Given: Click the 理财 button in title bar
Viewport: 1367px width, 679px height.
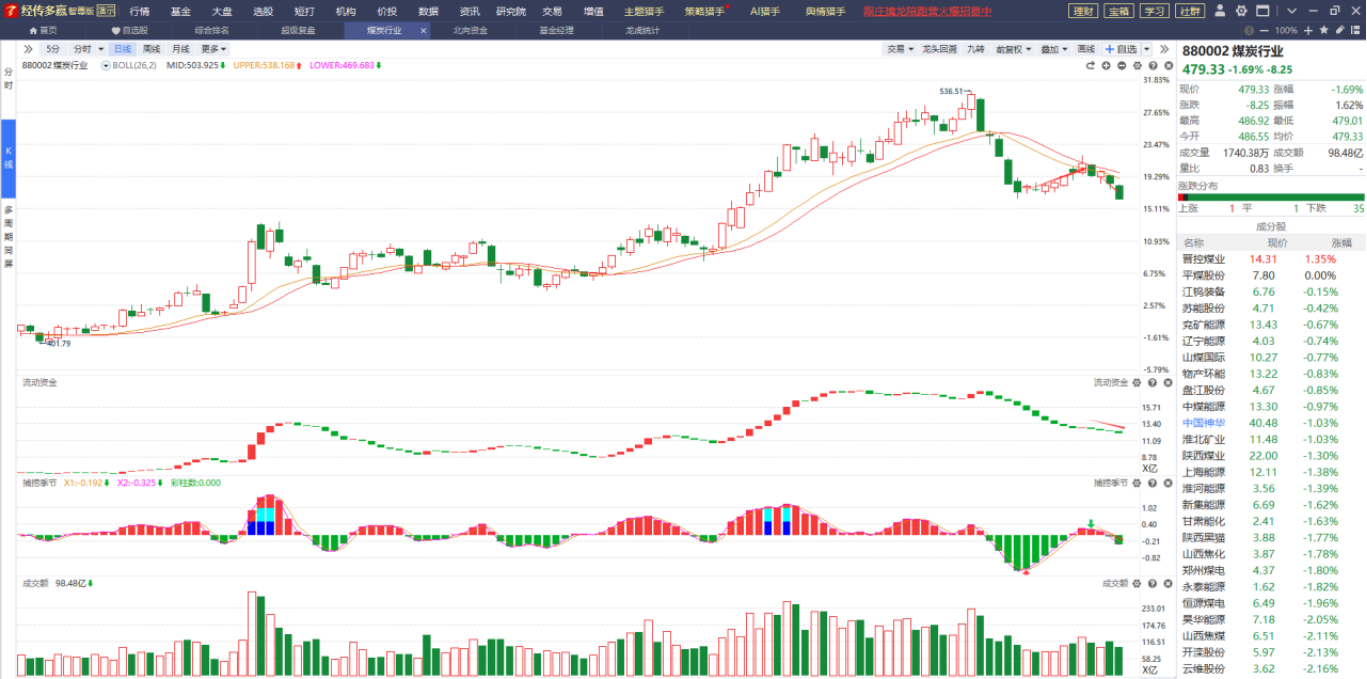Looking at the screenshot, I should pos(1082,11).
